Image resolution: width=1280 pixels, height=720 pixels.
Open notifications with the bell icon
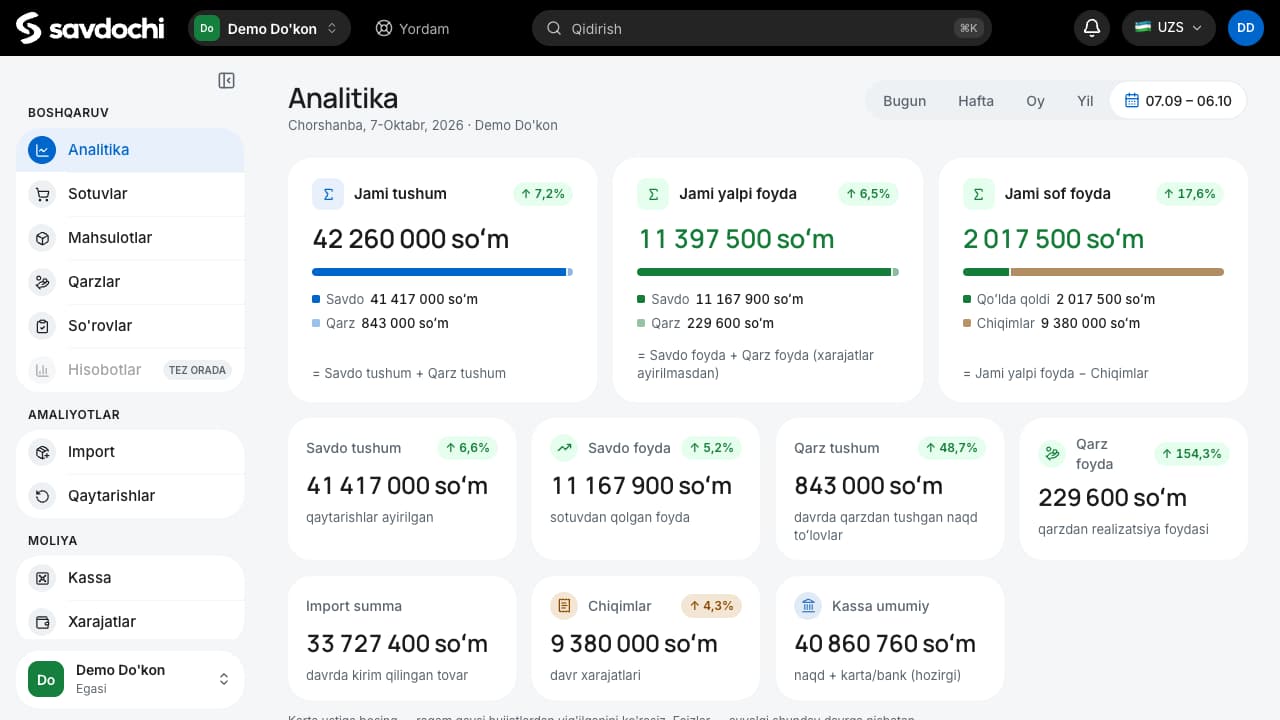click(x=1092, y=28)
